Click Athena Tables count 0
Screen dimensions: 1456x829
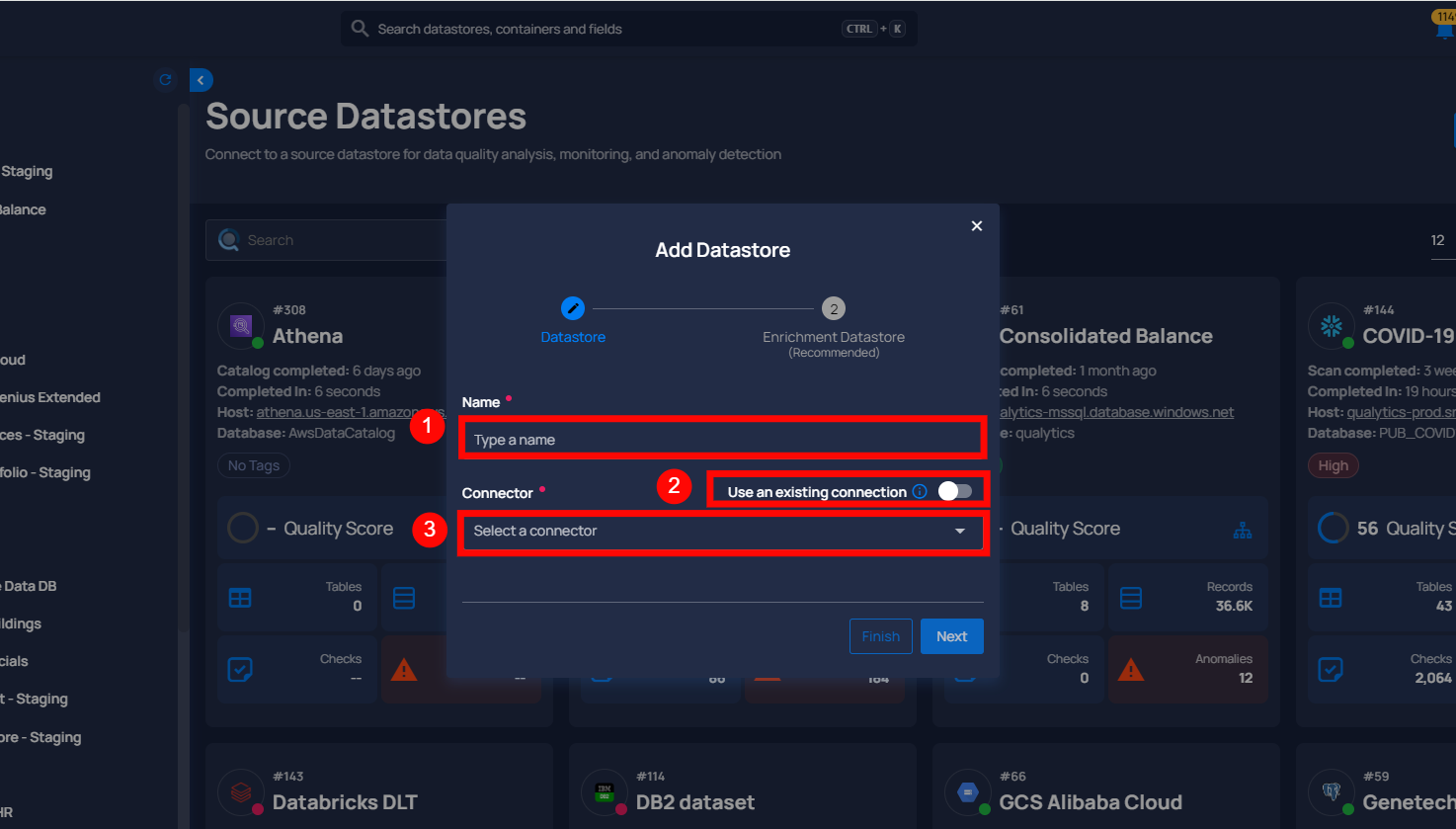click(358, 606)
